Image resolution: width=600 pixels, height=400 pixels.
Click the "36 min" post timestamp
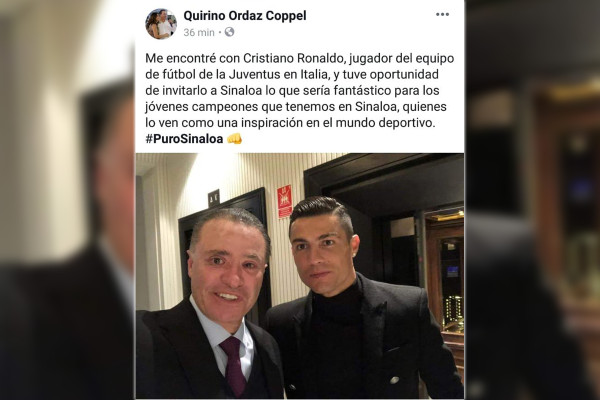(x=199, y=33)
